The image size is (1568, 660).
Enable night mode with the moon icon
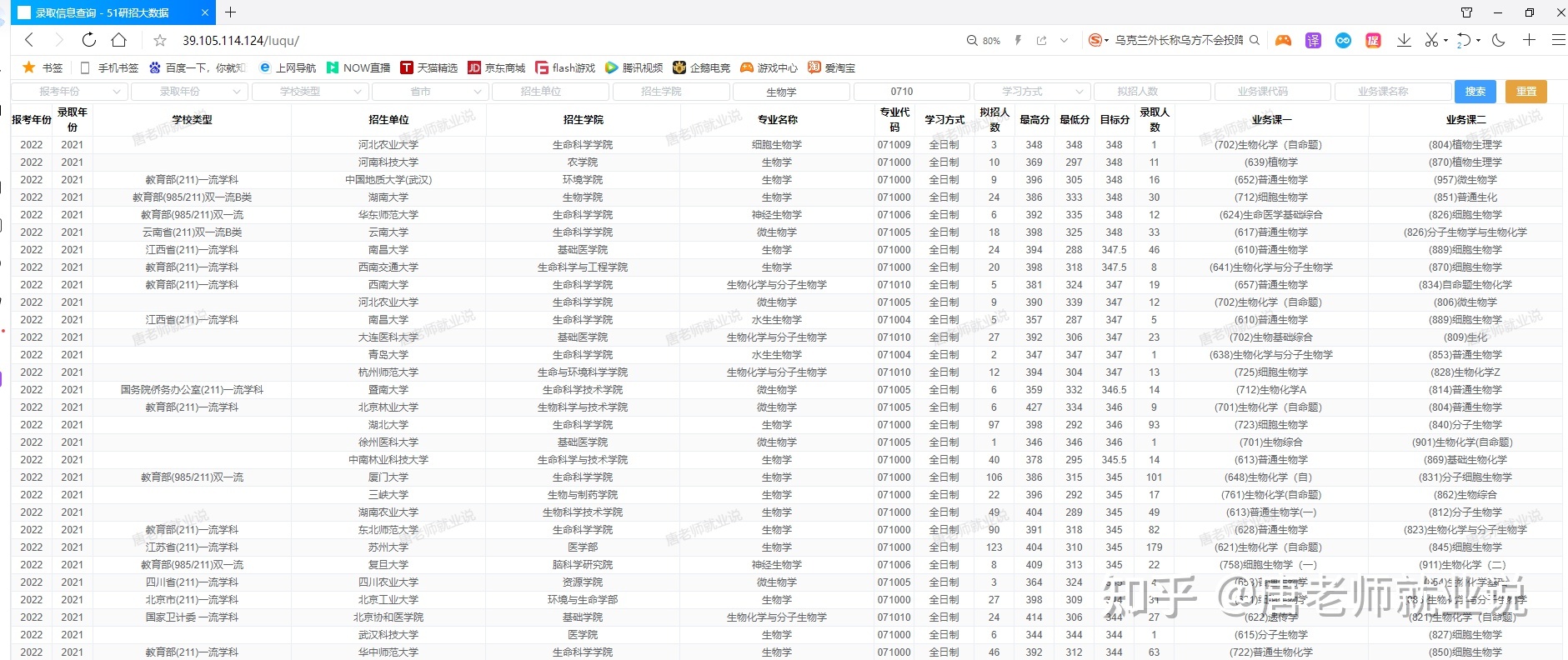(1498, 40)
